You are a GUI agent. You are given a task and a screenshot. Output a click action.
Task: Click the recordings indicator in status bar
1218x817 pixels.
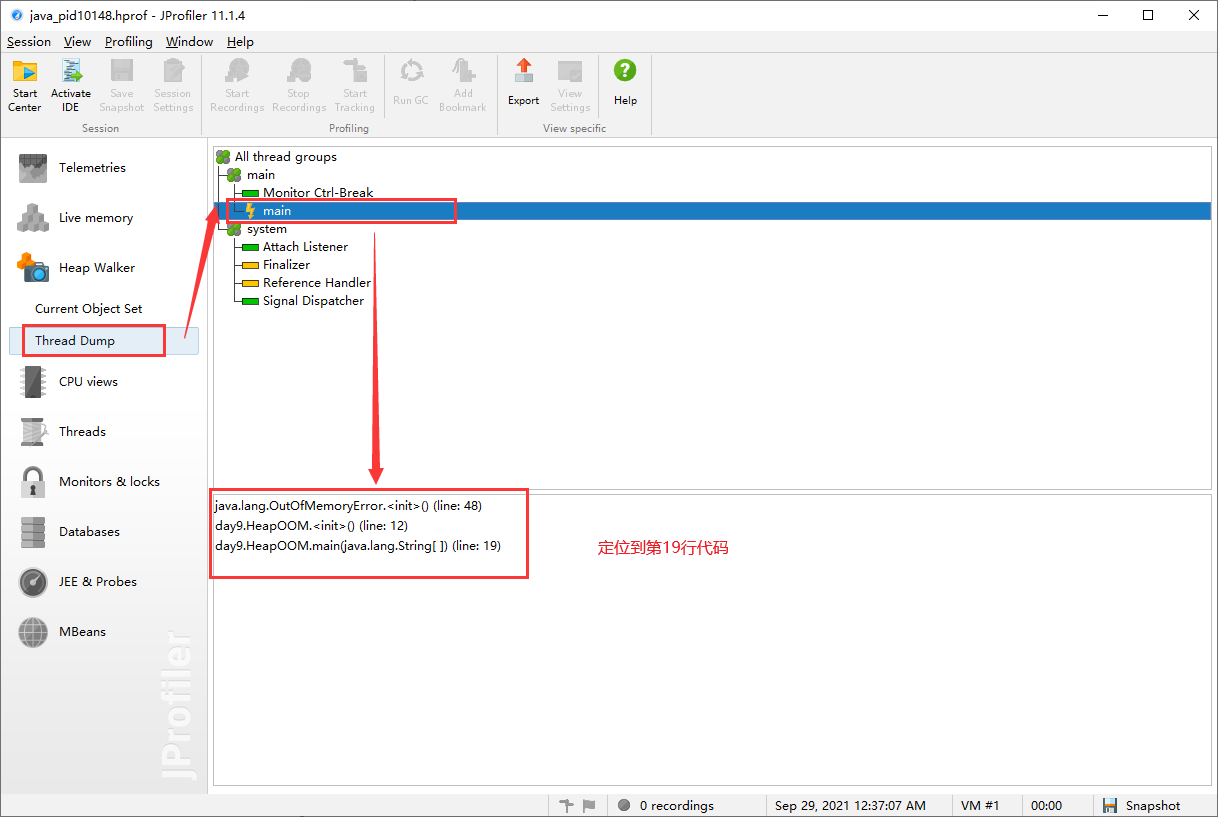pyautogui.click(x=666, y=805)
